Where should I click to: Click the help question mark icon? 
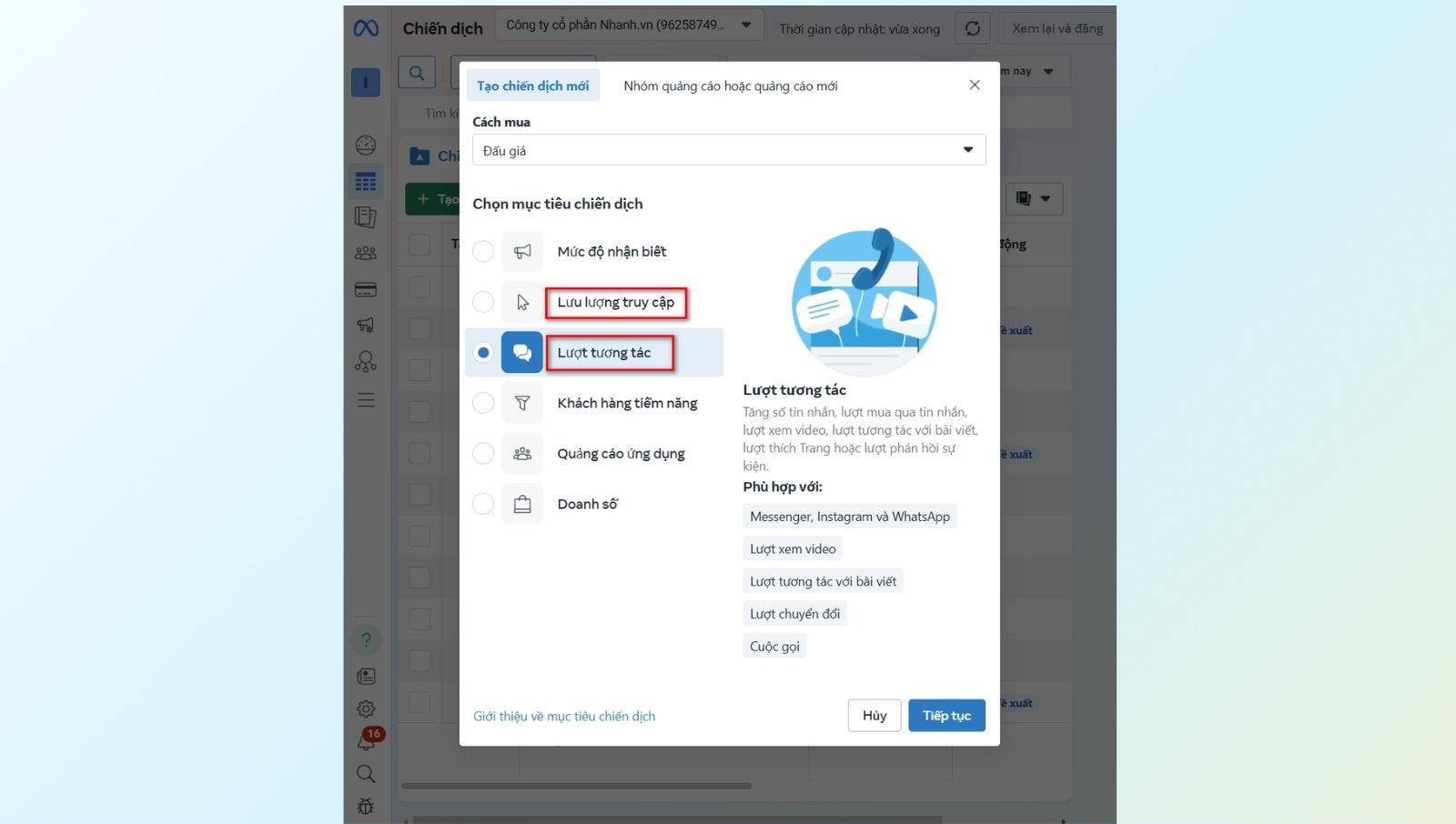(366, 640)
